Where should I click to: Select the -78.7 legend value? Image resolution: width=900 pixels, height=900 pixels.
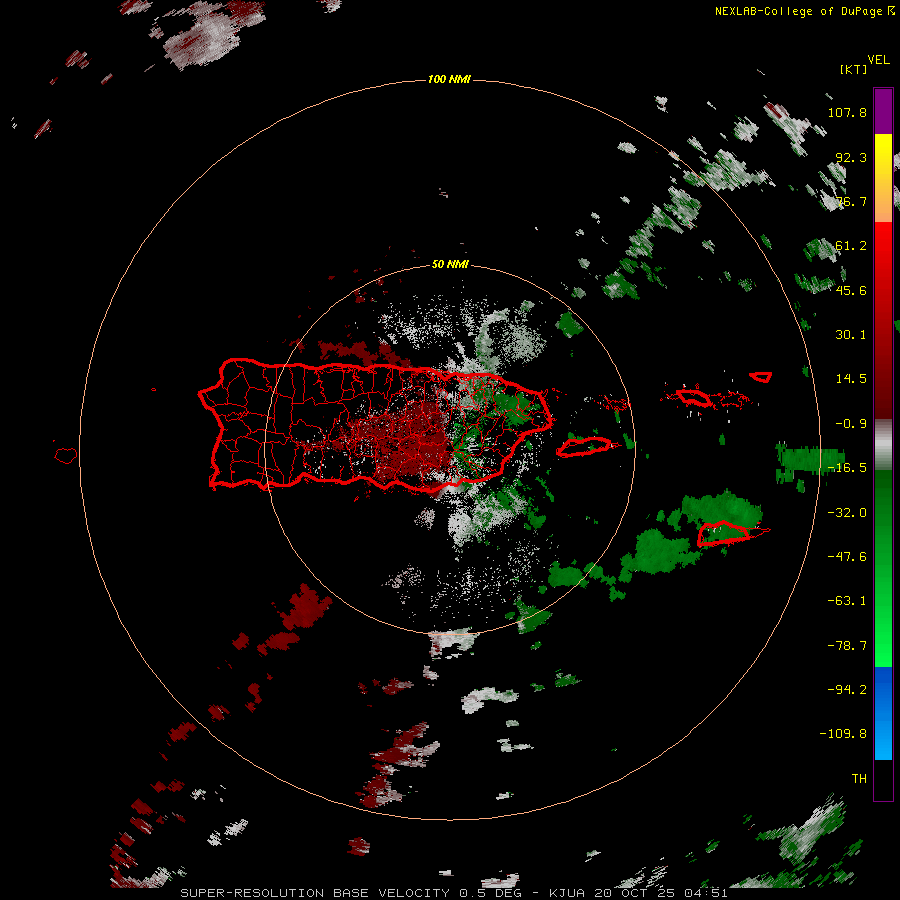(x=847, y=646)
